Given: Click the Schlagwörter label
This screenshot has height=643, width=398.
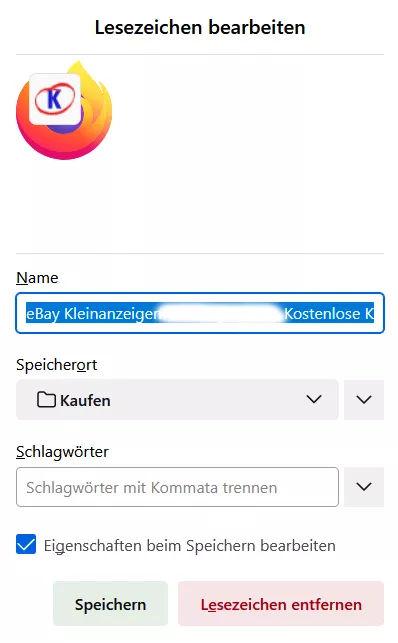Looking at the screenshot, I should (62, 451).
